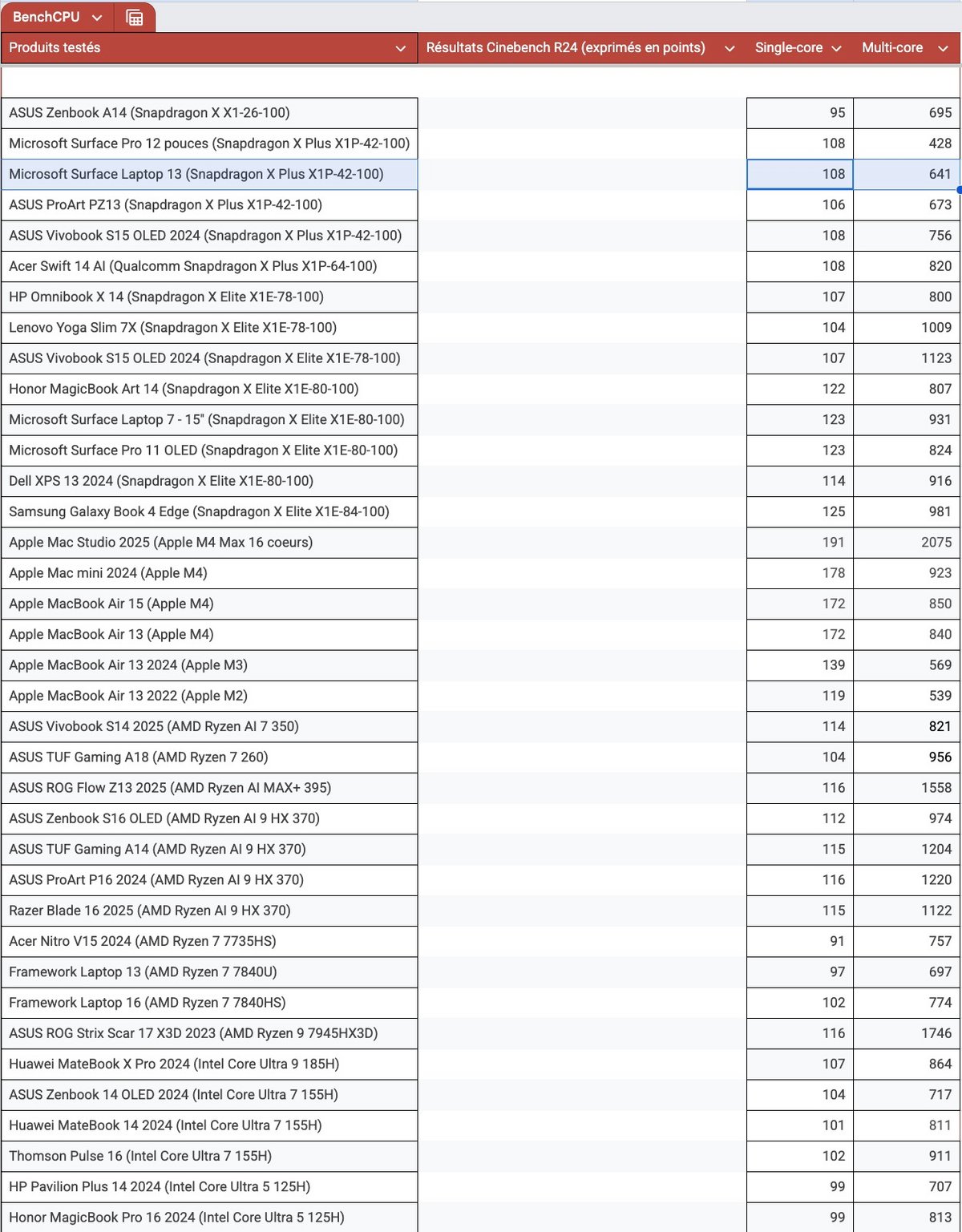Select Multi-core value 1009 for Yoga Slim 7X
Image resolution: width=962 pixels, height=1232 pixels.
[907, 328]
